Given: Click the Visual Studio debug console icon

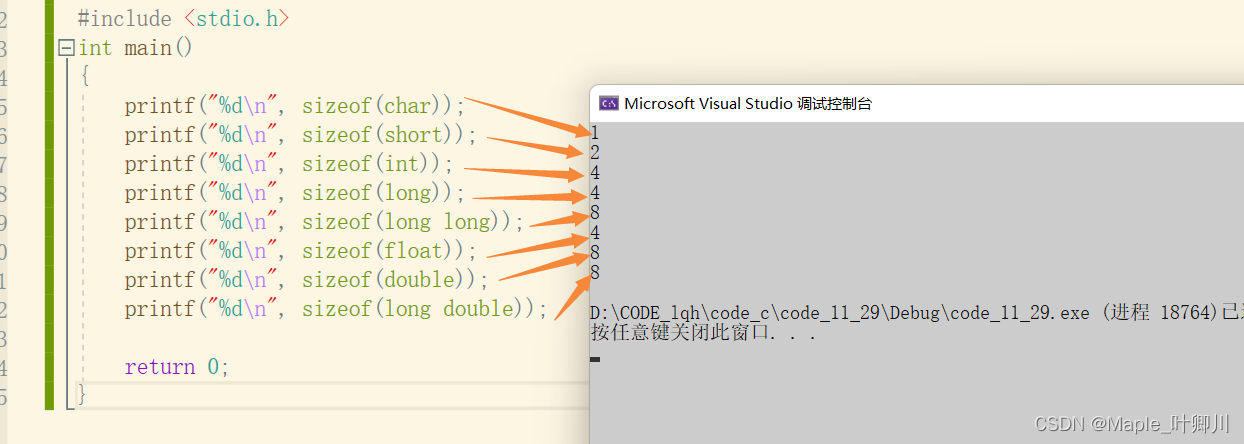Looking at the screenshot, I should [608, 103].
